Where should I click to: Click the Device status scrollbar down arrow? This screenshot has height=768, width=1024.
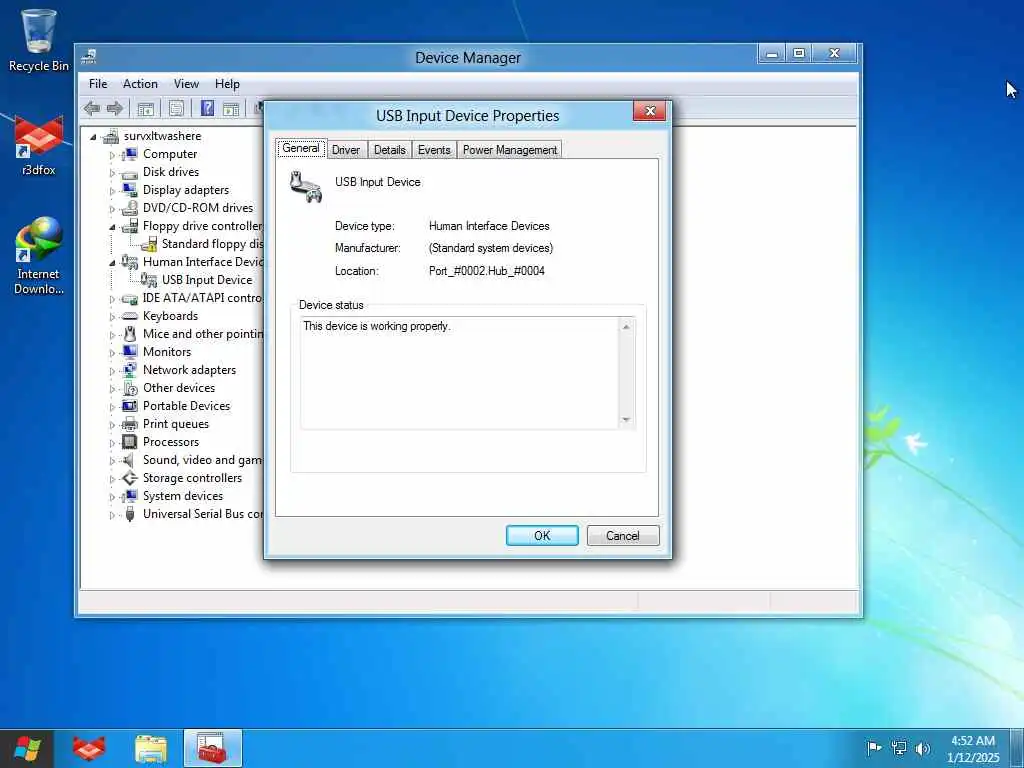pos(626,420)
